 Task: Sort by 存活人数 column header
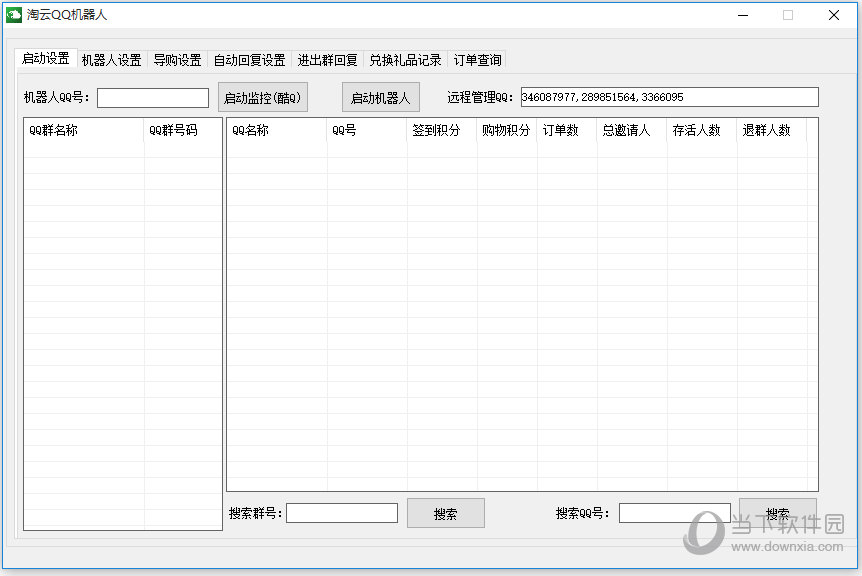(702, 130)
